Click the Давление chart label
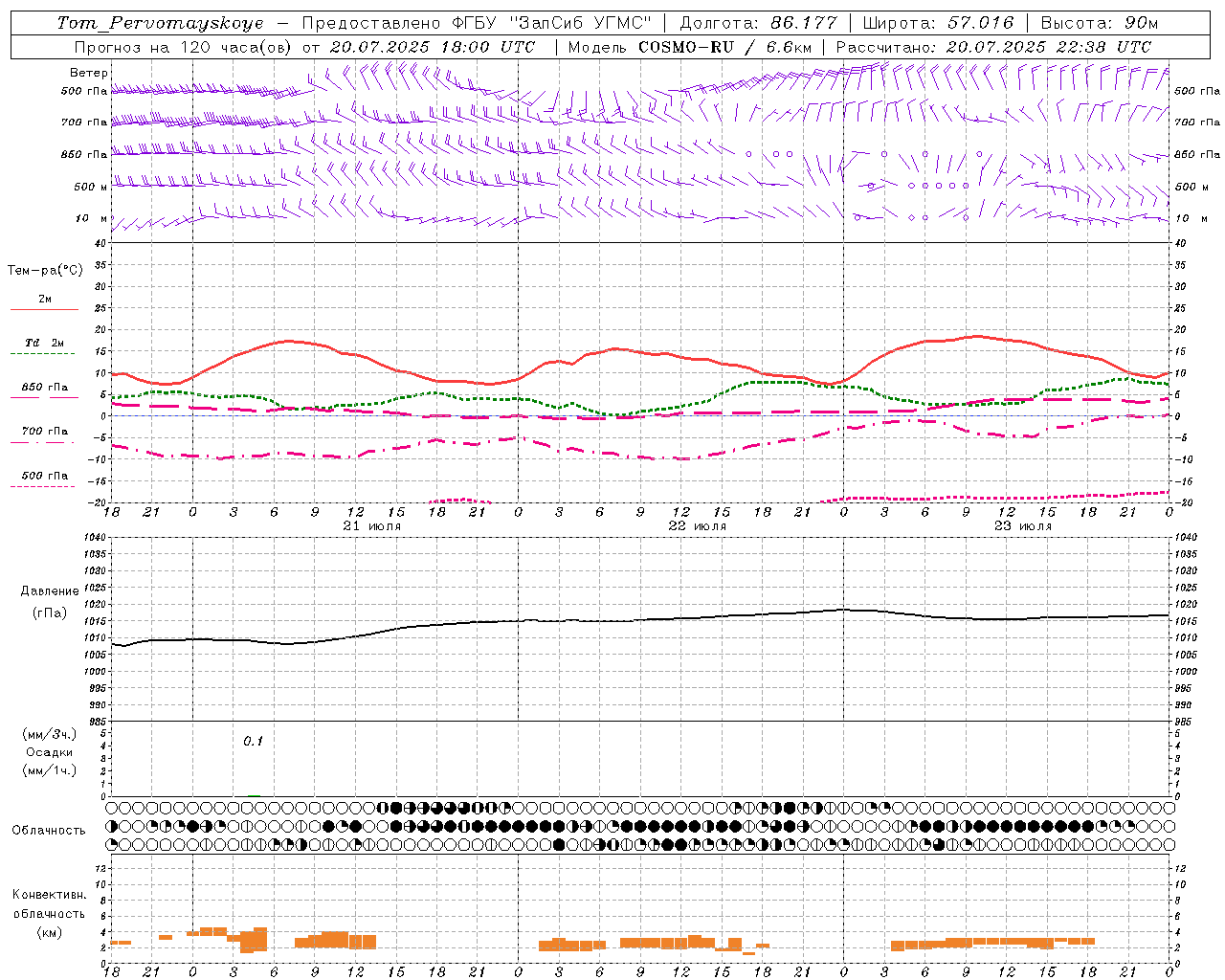This screenshot has height=980, width=1225. pyautogui.click(x=50, y=591)
